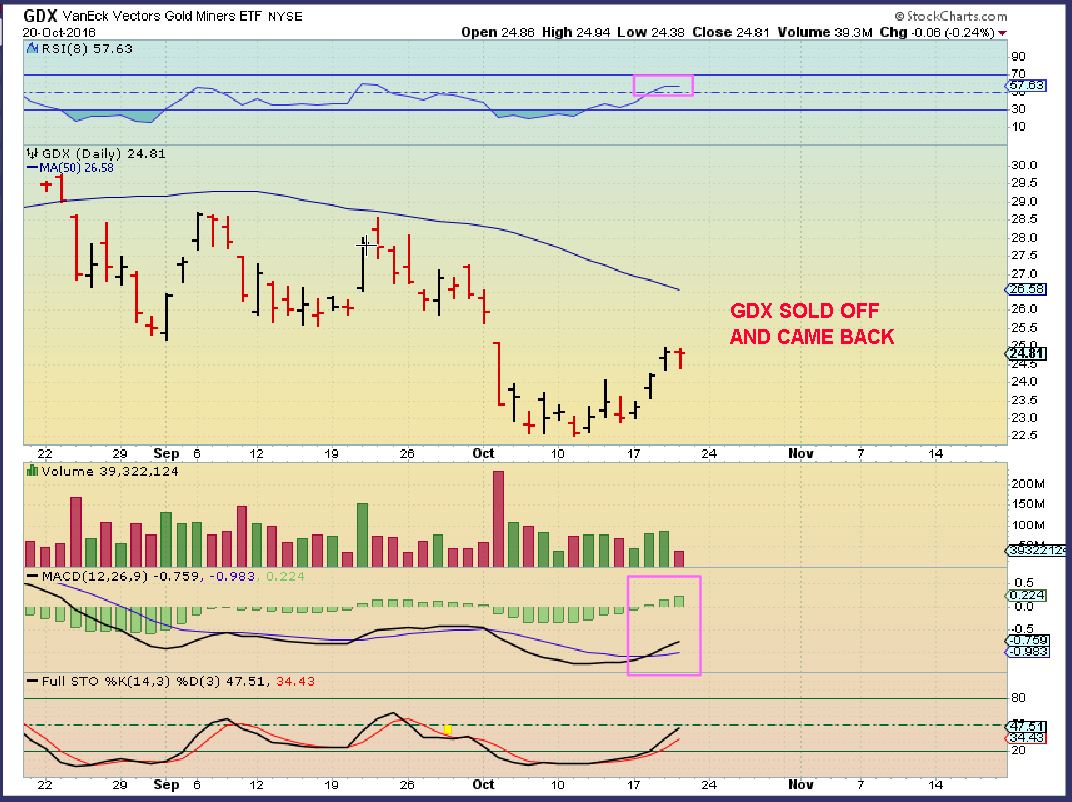Image resolution: width=1072 pixels, height=802 pixels.
Task: Click the line icon before MACD(12,26,9)
Action: (31, 575)
